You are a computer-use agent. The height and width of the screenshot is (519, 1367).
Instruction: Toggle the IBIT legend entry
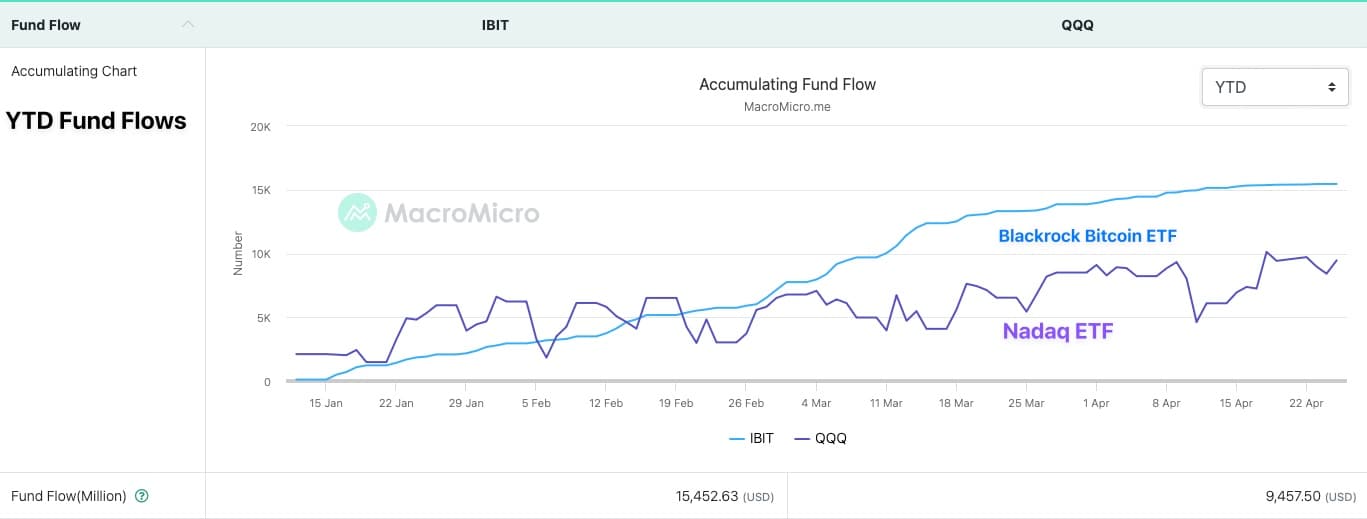tap(751, 438)
